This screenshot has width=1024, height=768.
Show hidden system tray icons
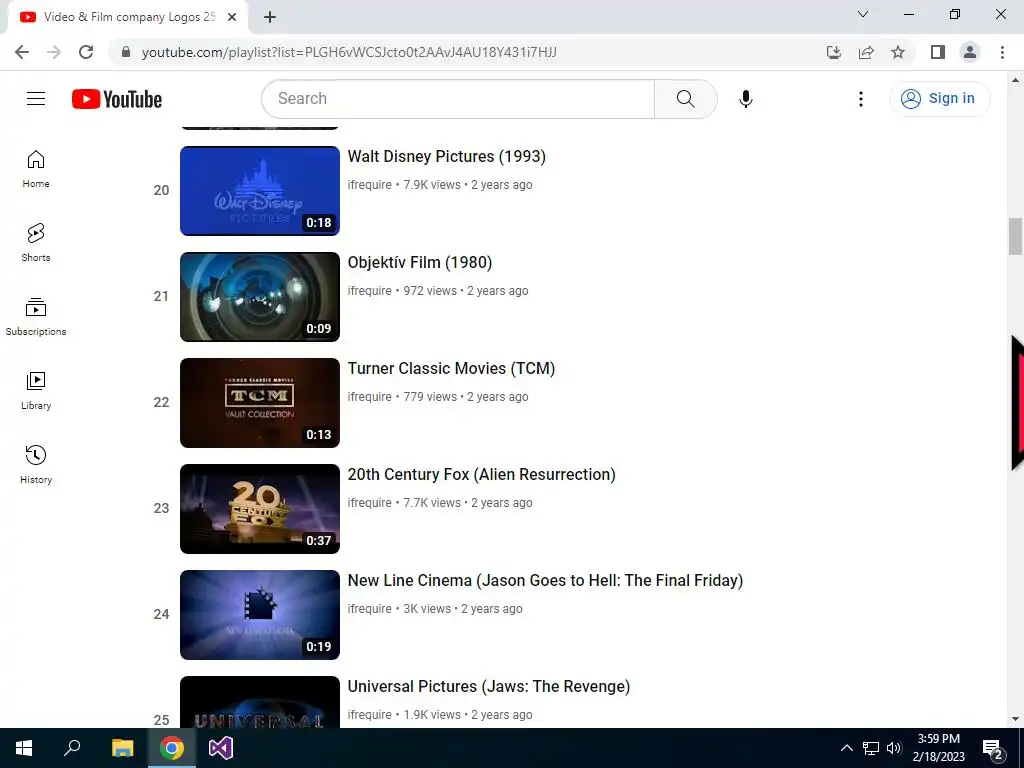(x=846, y=748)
